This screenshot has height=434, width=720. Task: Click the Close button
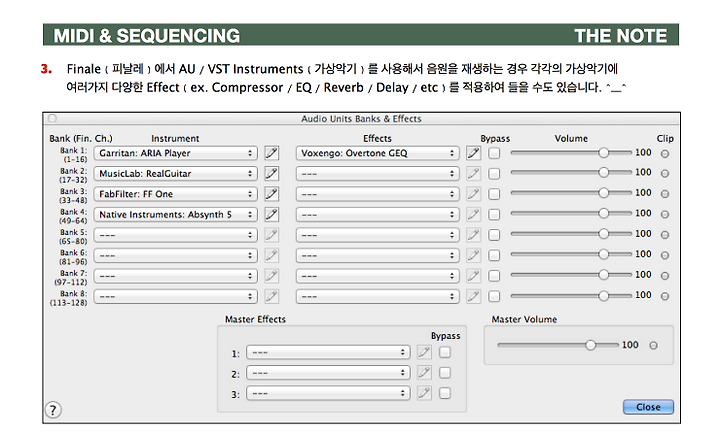tap(648, 407)
